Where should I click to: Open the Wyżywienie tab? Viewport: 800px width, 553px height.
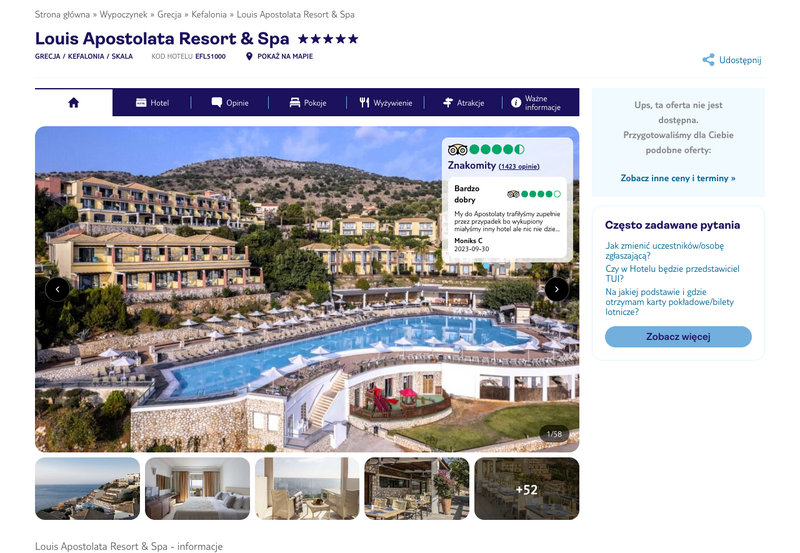[x=386, y=103]
